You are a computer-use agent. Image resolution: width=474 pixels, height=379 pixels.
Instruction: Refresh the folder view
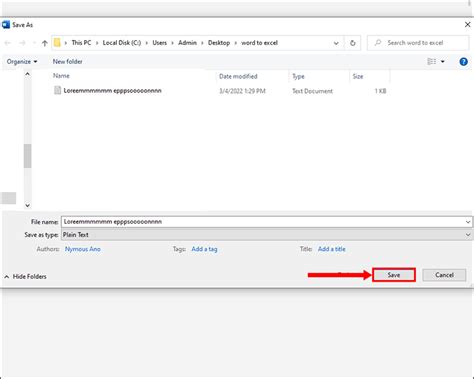(x=353, y=43)
